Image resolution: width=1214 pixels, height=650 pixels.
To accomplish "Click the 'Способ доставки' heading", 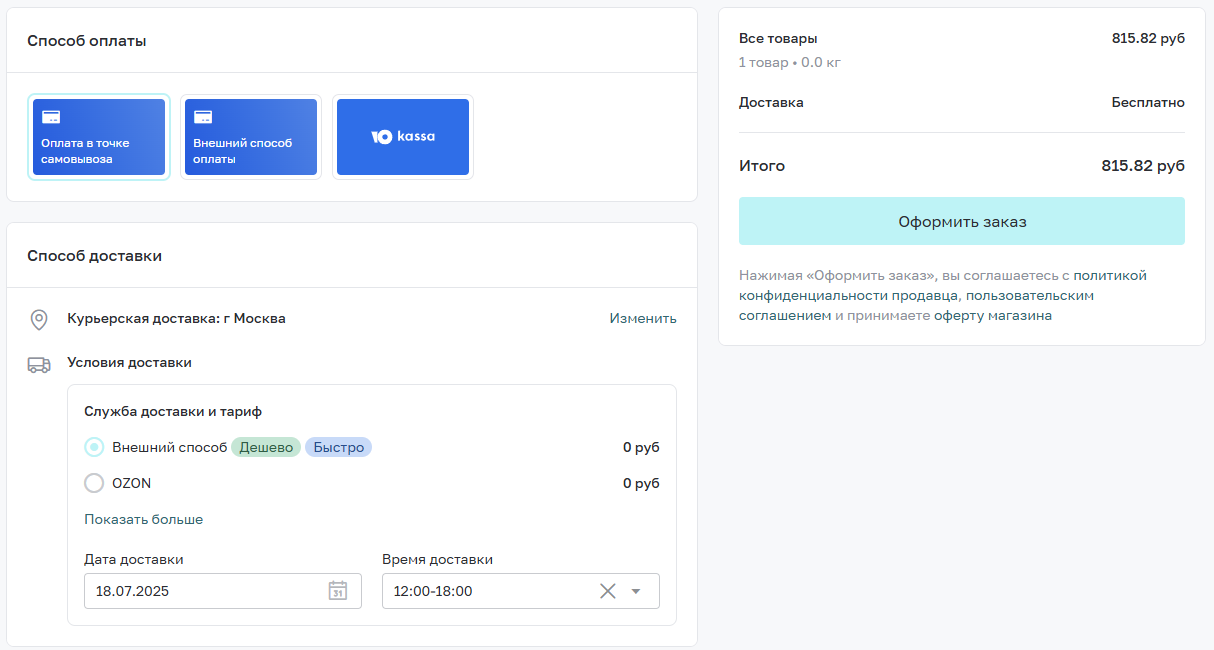I will pos(94,255).
